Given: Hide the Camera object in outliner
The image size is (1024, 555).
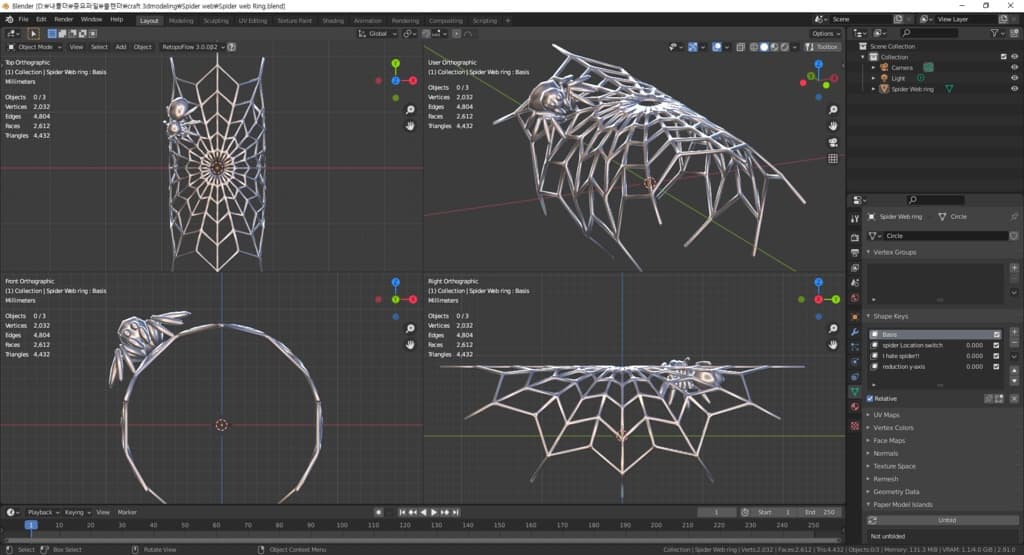Looking at the screenshot, I should pyautogui.click(x=1014, y=67).
